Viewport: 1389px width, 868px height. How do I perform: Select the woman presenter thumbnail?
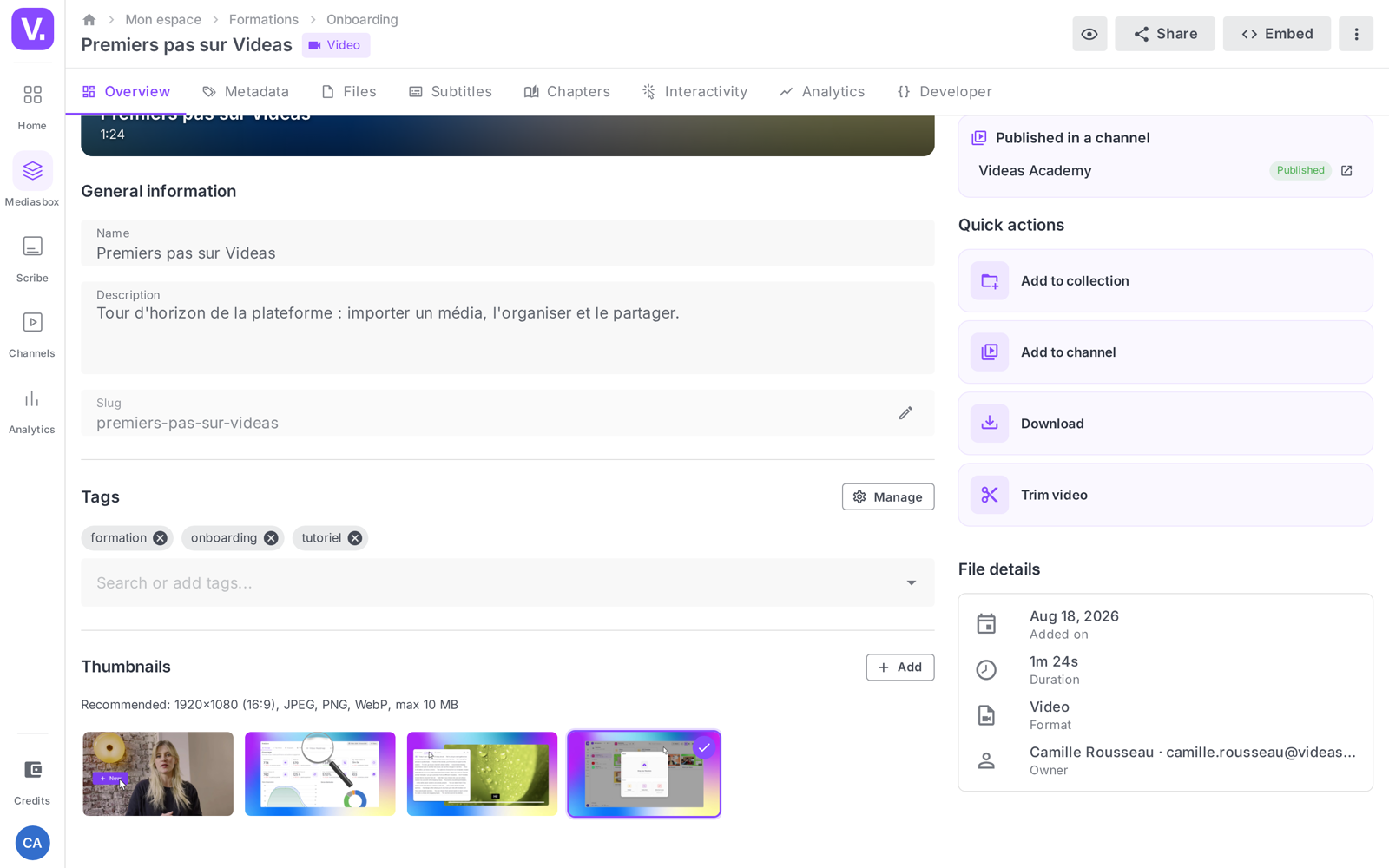click(x=158, y=774)
